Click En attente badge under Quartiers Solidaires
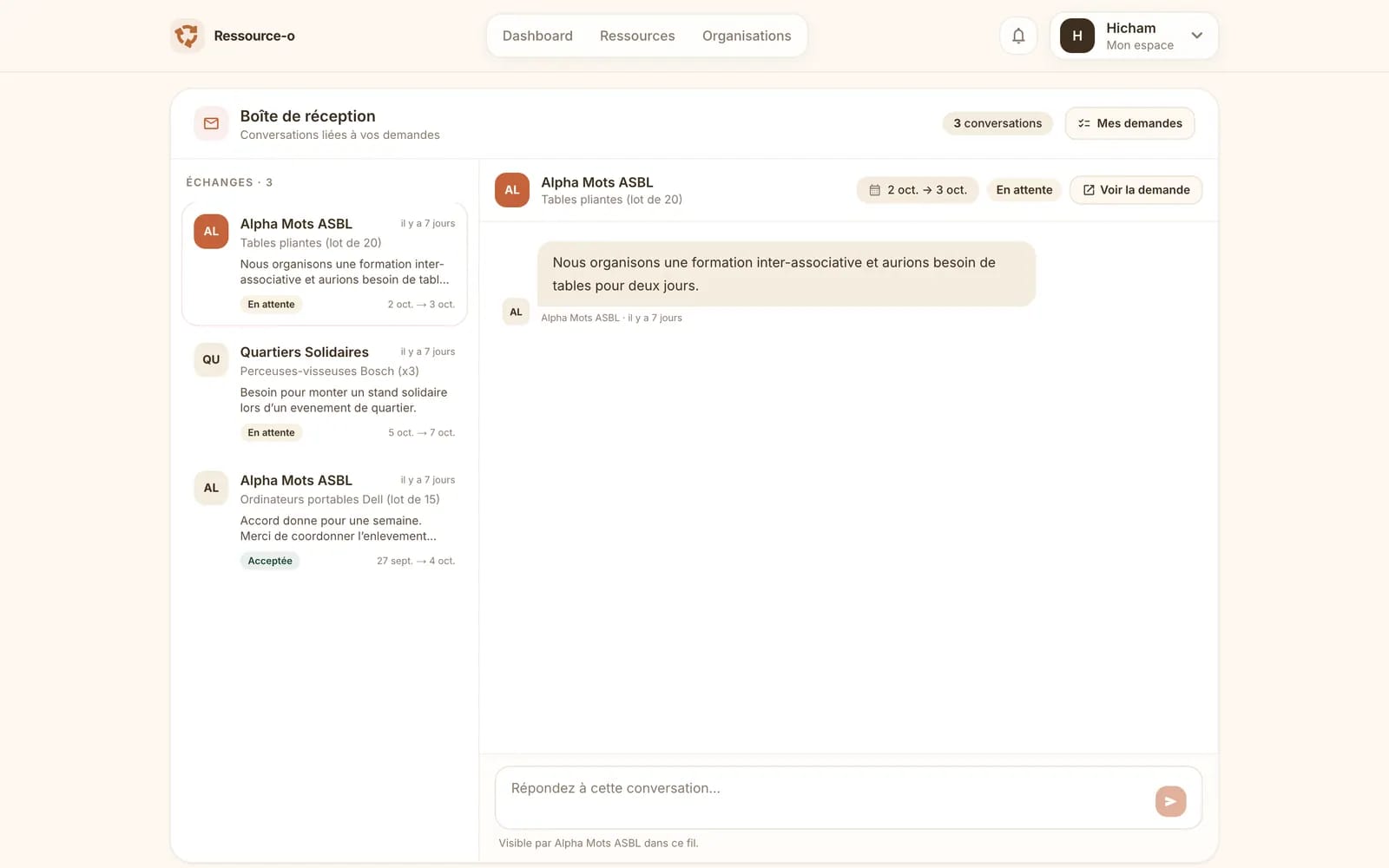The height and width of the screenshot is (868, 1389). (x=271, y=432)
